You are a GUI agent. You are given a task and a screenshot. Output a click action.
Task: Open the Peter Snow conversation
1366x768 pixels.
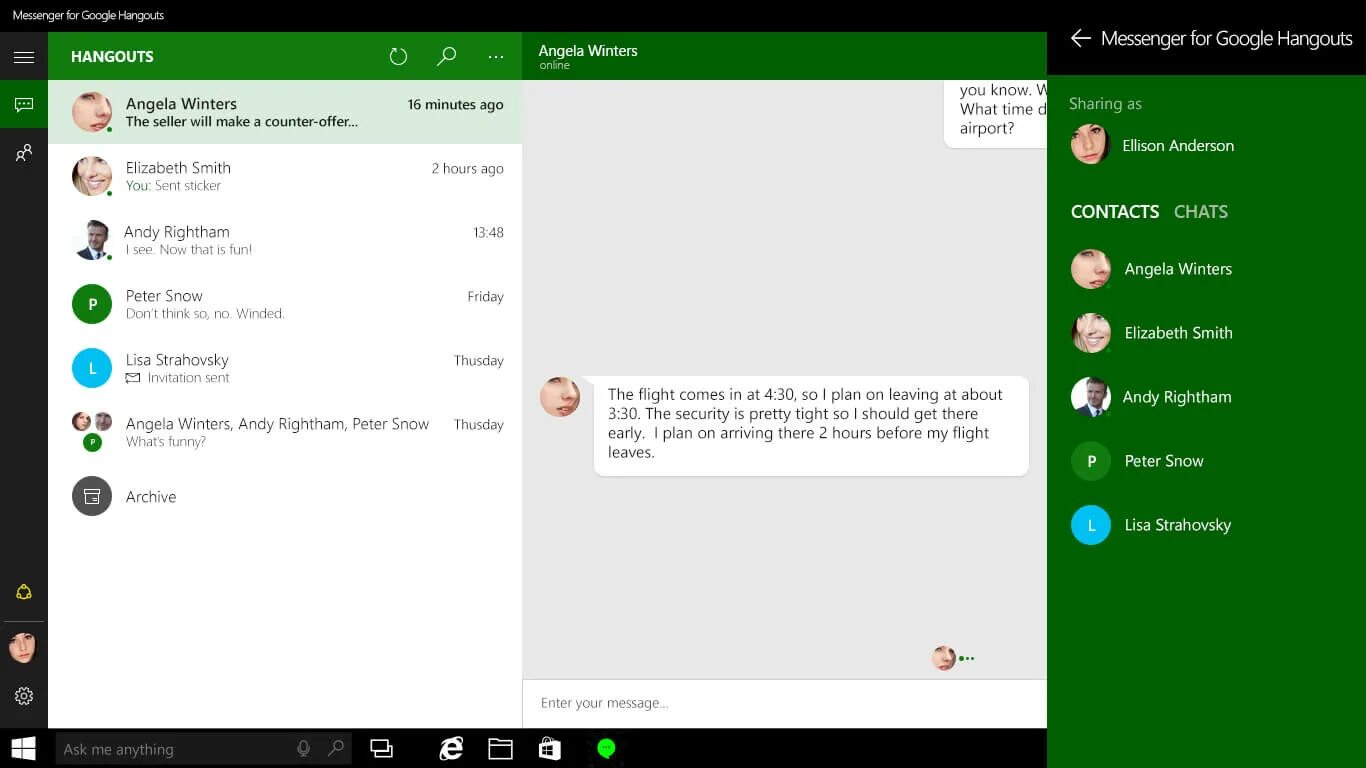[285, 304]
